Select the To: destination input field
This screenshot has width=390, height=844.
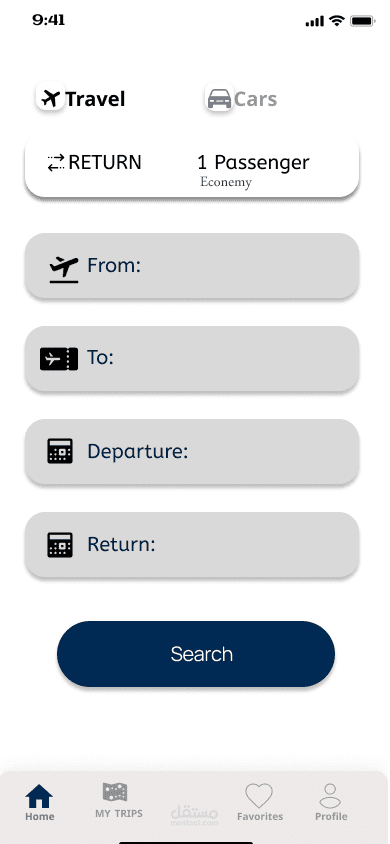(x=192, y=358)
